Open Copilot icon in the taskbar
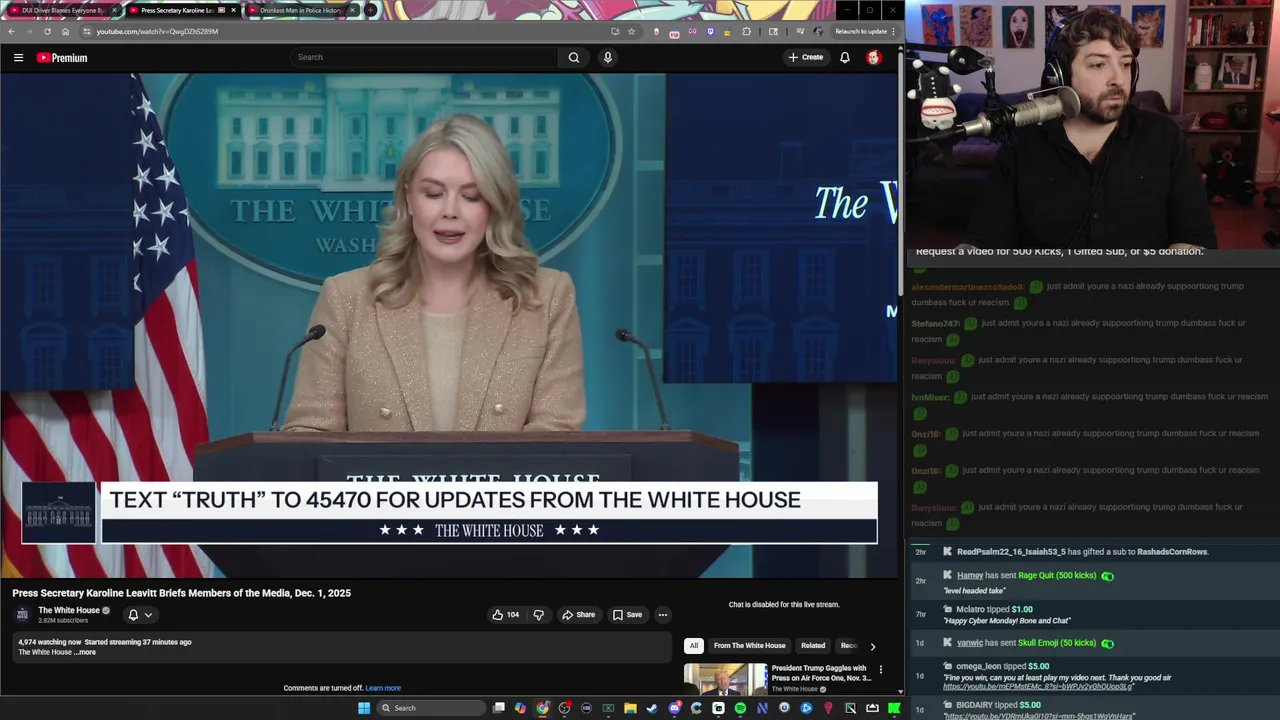 click(520, 708)
